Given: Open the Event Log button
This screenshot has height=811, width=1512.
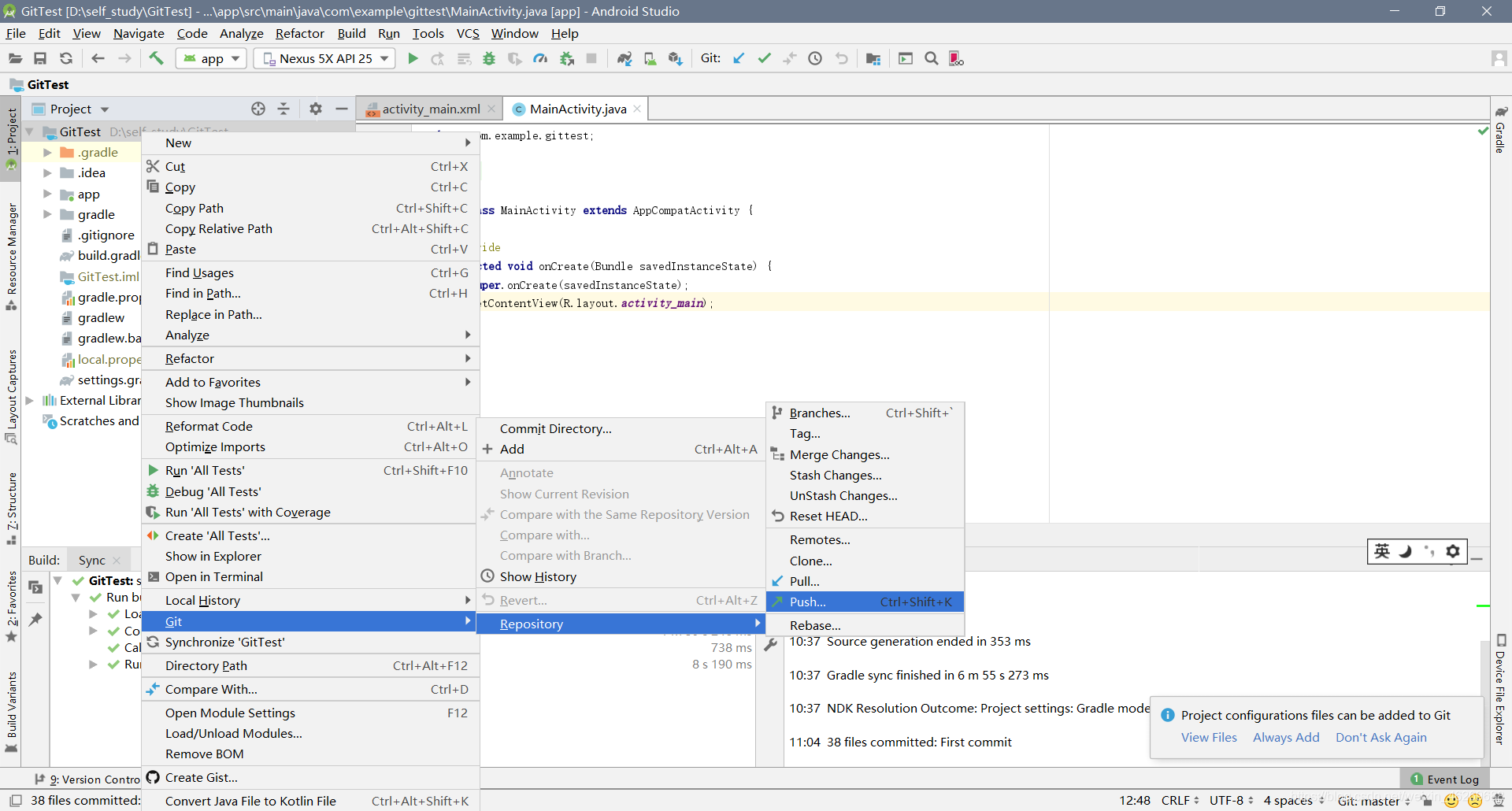Looking at the screenshot, I should pos(1444,779).
